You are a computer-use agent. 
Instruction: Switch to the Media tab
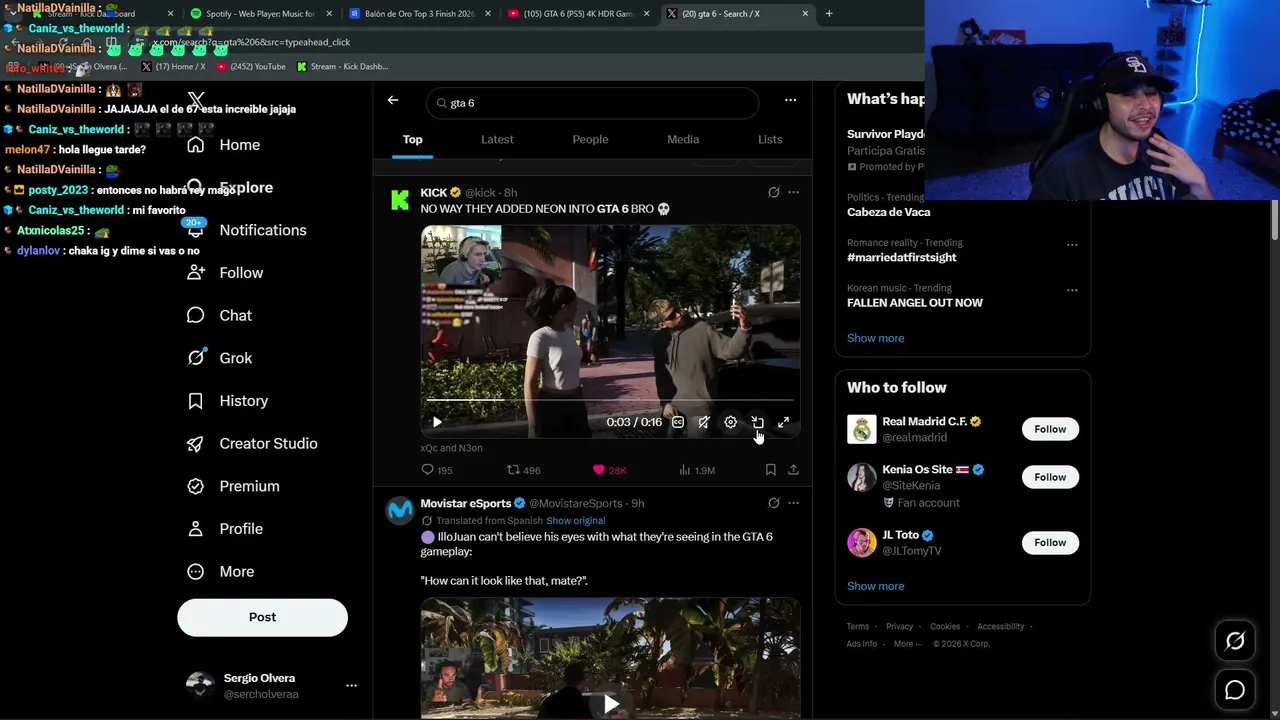click(683, 140)
